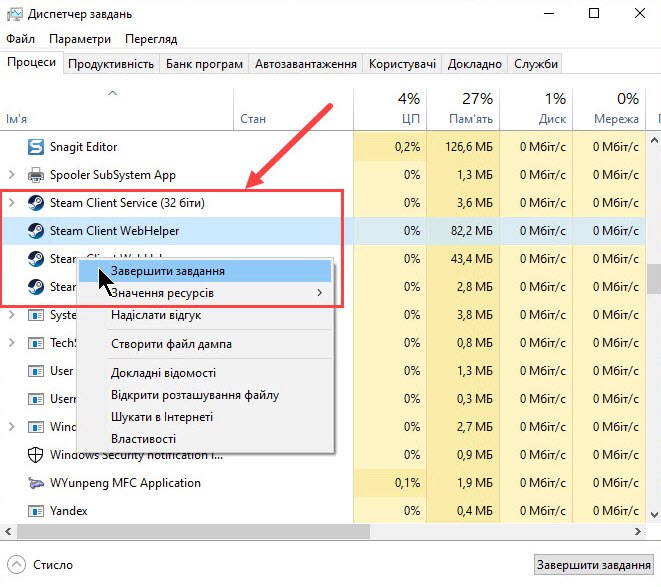The image size is (661, 587).
Task: Switch to the Служби tab
Action: [535, 64]
